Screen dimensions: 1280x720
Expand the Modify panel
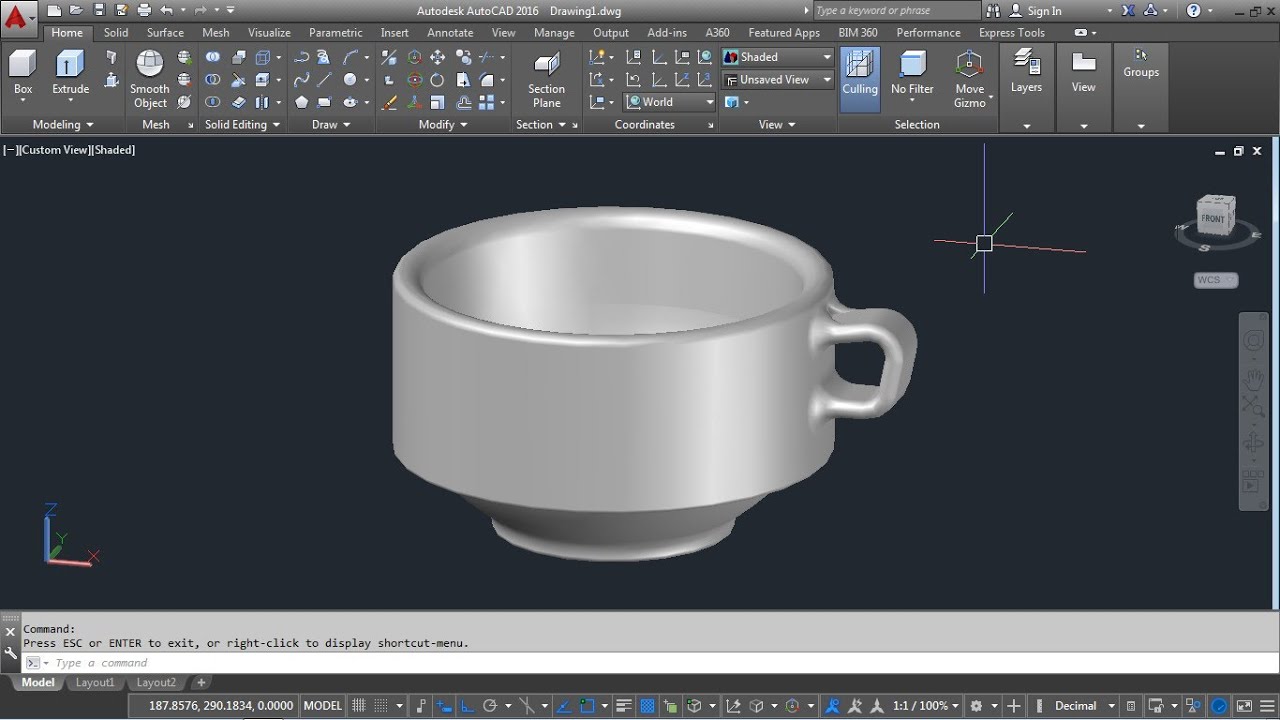click(x=442, y=125)
